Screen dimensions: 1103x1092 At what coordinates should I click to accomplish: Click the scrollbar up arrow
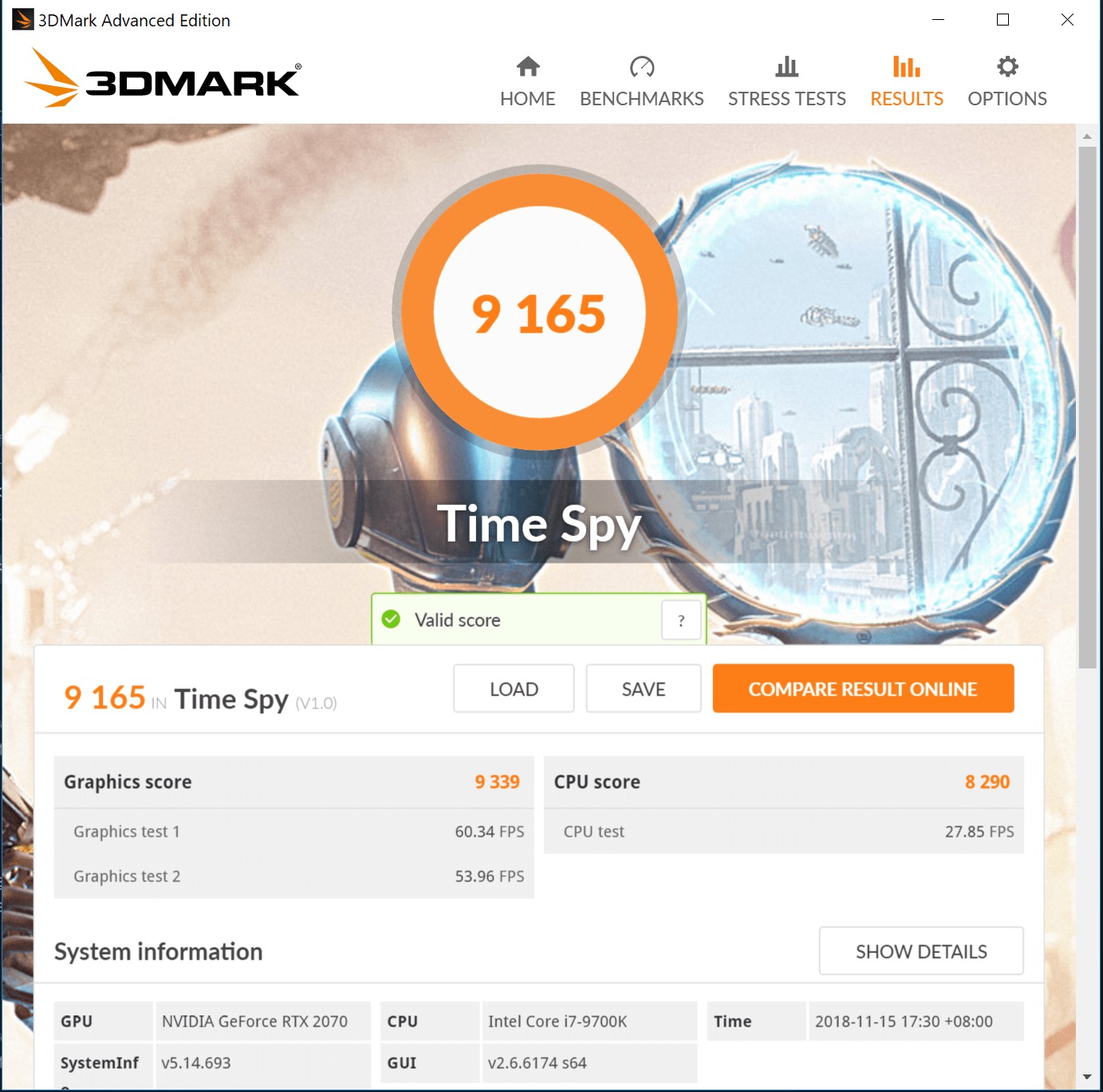tap(1087, 136)
